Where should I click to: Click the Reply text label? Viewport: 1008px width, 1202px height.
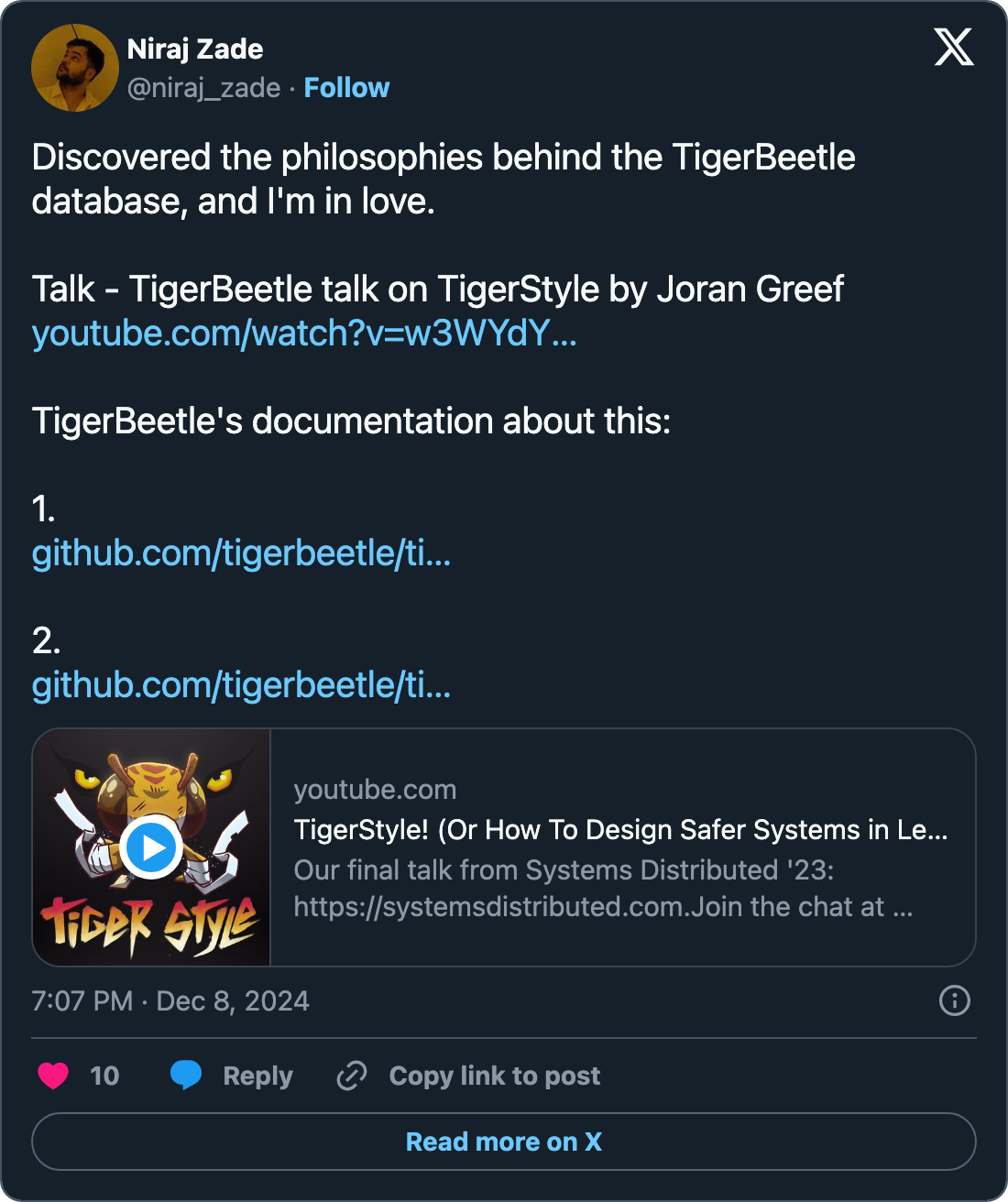pyautogui.click(x=257, y=1076)
